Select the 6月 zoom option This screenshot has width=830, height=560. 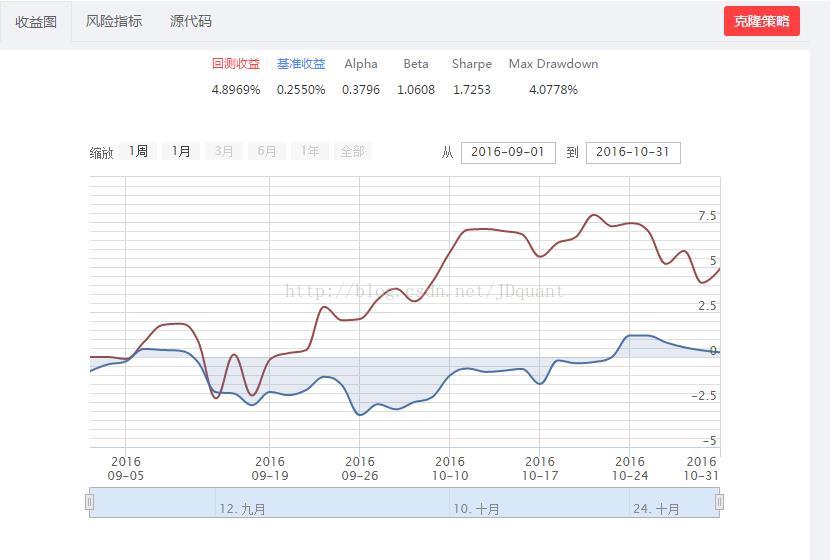pos(267,151)
